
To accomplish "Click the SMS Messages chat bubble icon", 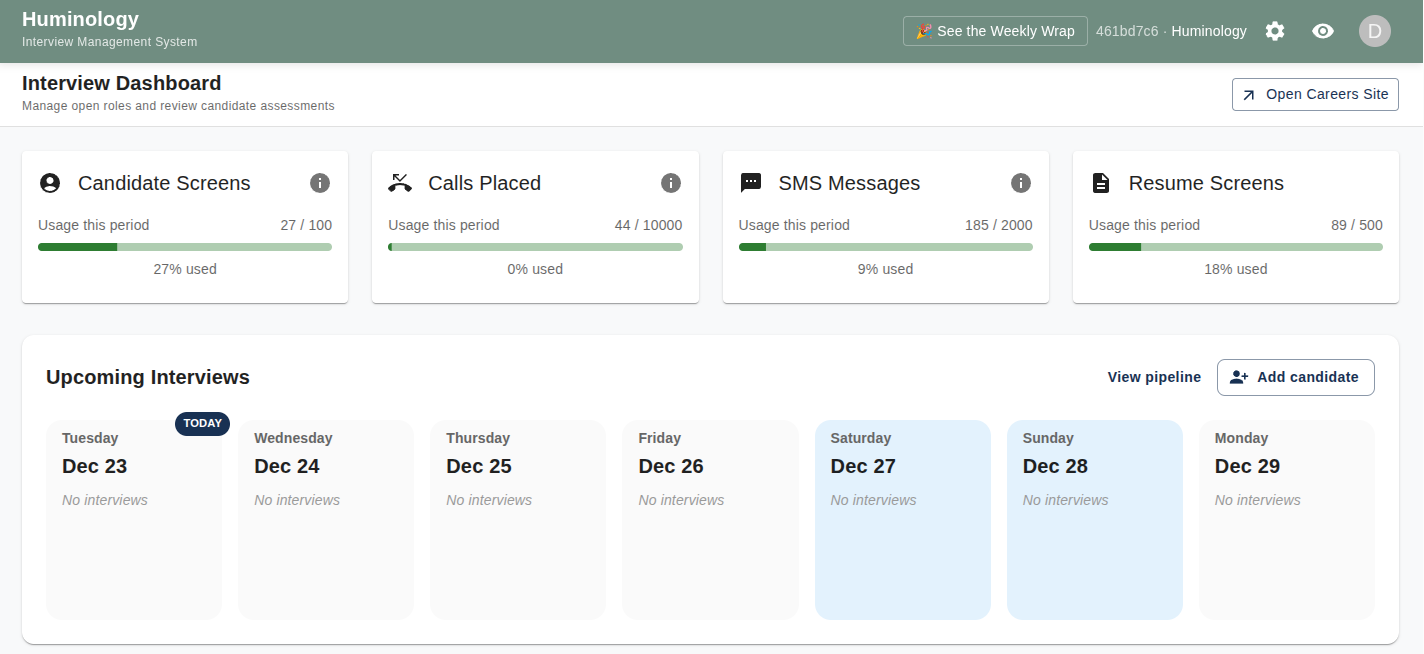I will click(x=750, y=183).
